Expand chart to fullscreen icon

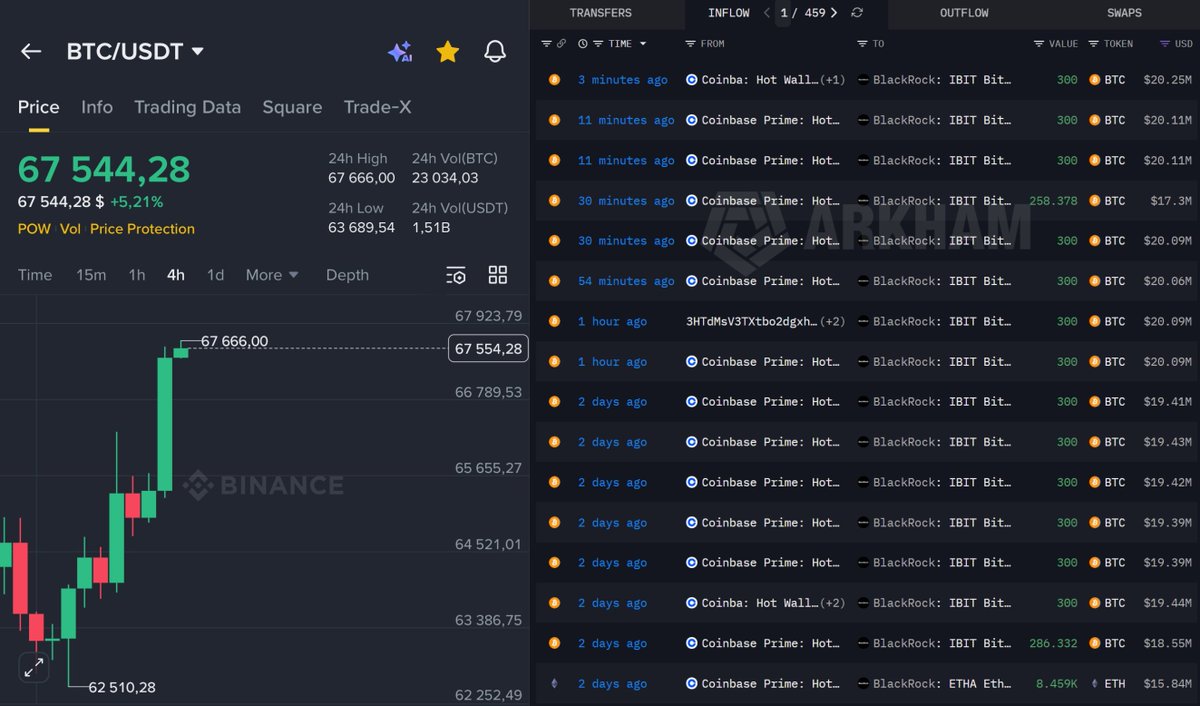point(34,667)
